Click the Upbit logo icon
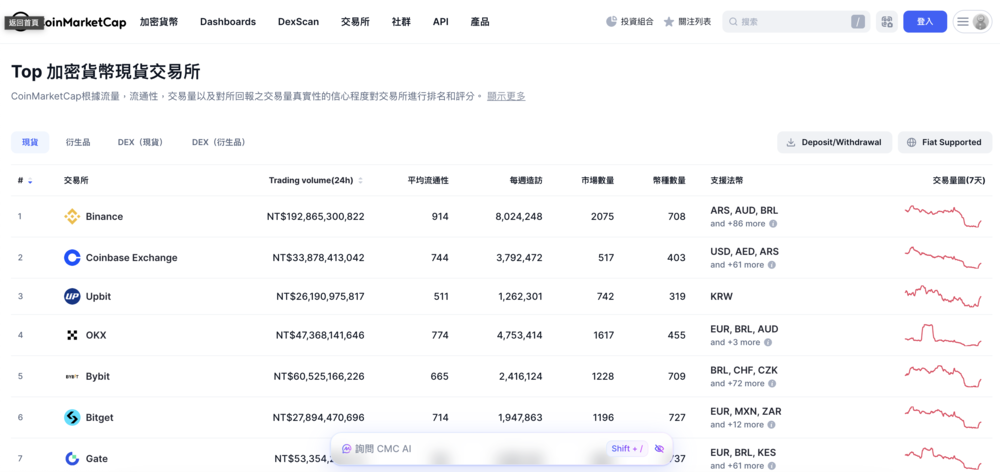1000x472 pixels. [x=72, y=297]
